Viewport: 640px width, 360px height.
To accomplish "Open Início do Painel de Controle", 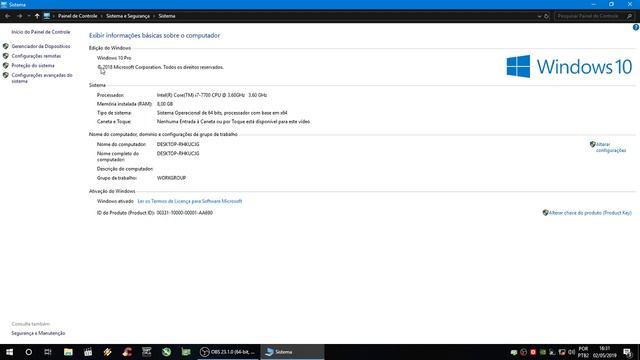I will tap(41, 32).
